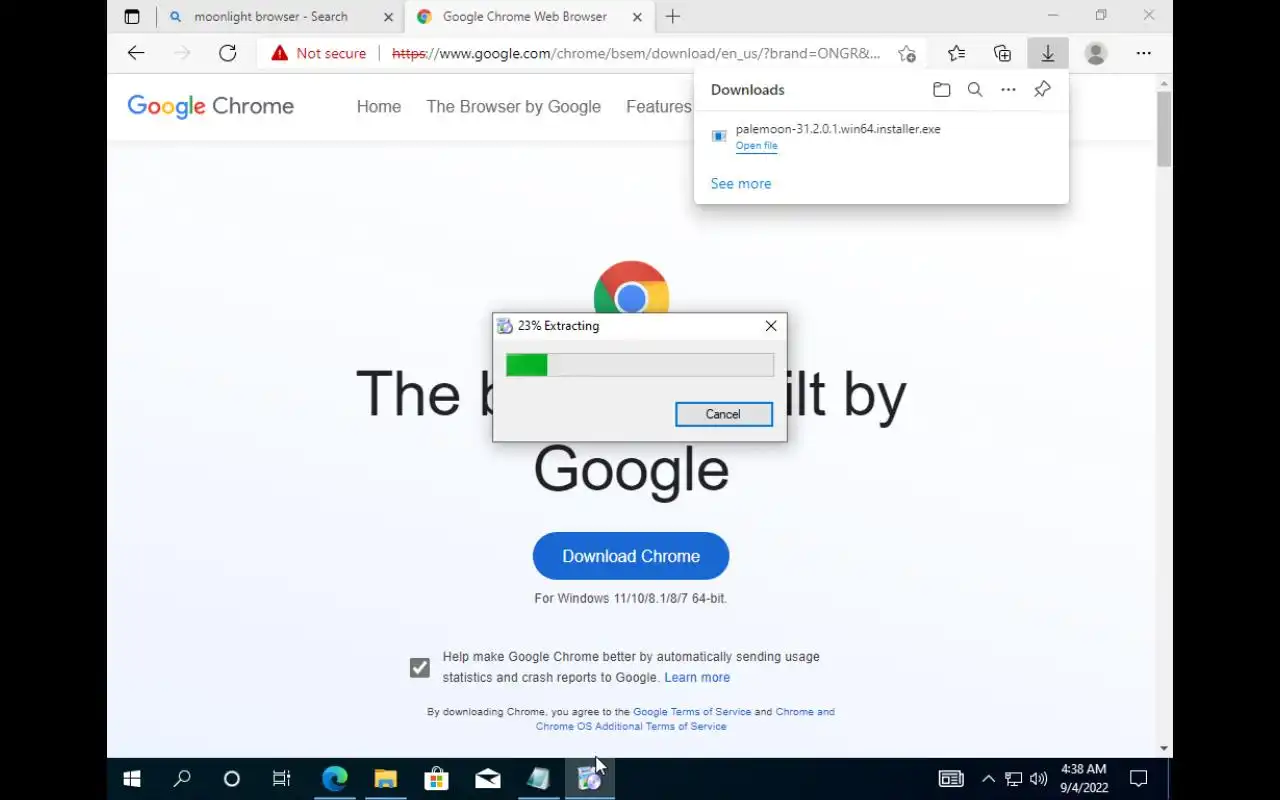
Task: Open more options in Downloads panel
Action: click(x=1008, y=89)
